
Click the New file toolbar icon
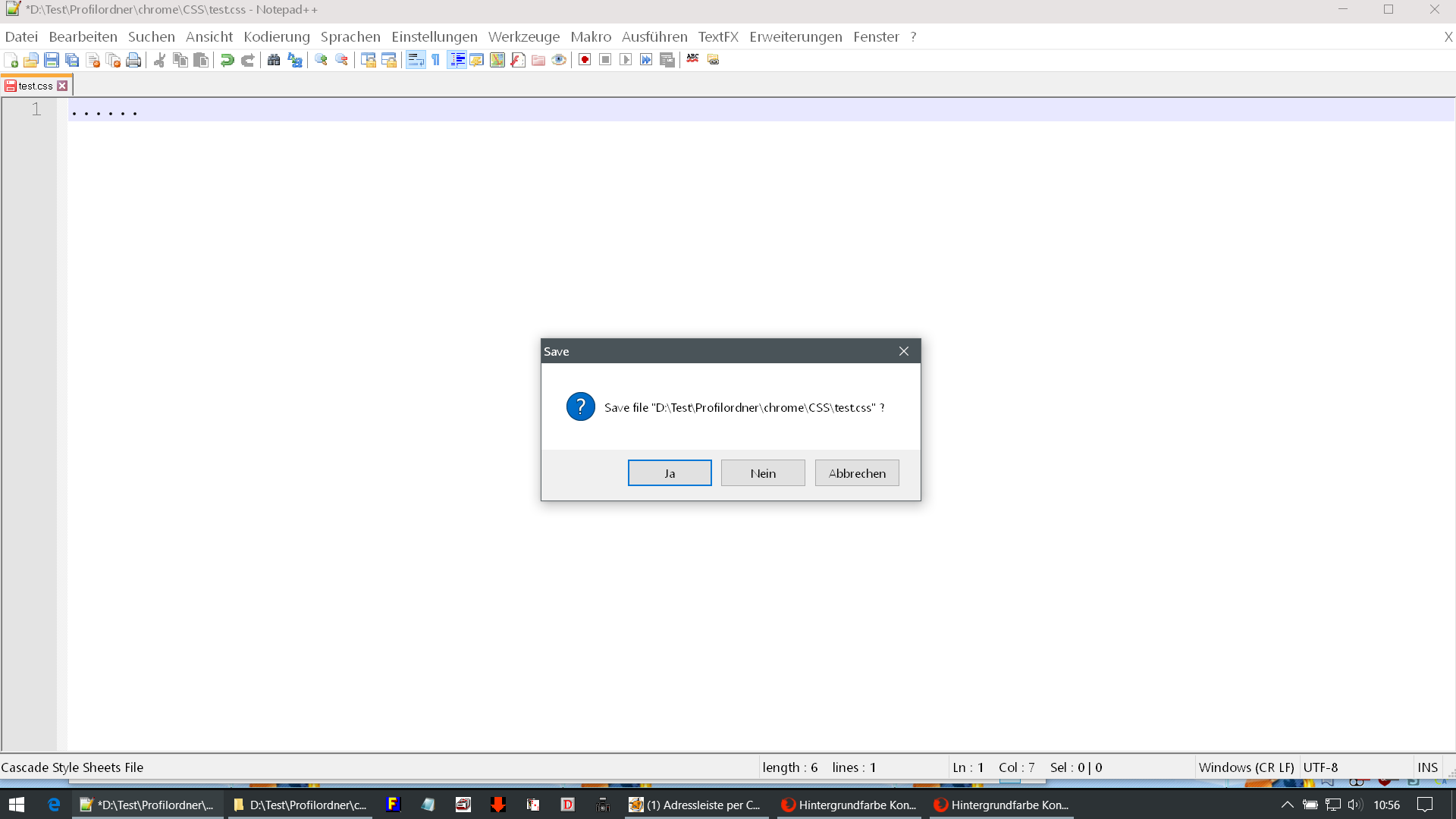(x=11, y=60)
